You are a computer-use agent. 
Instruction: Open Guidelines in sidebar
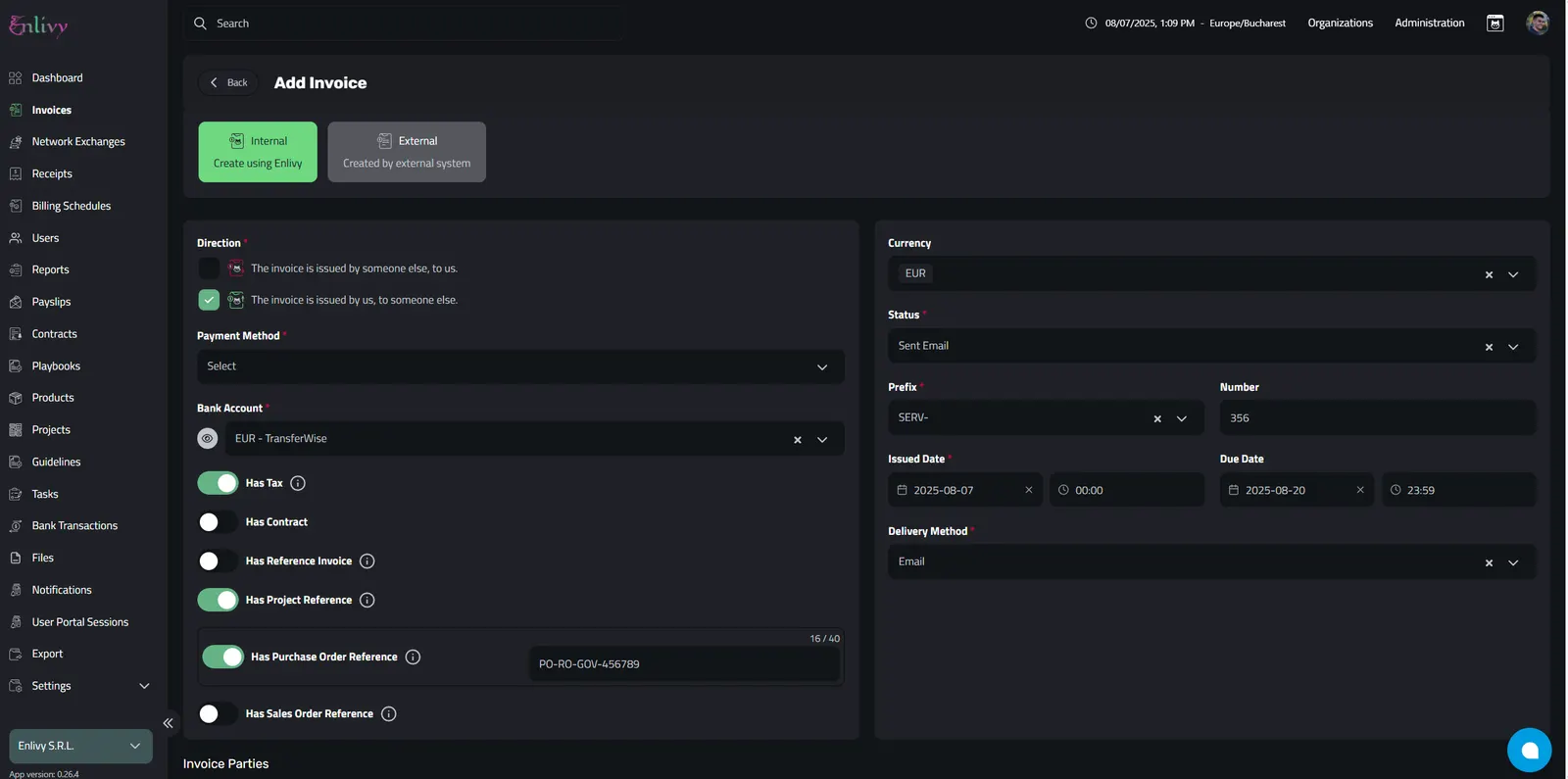tap(56, 463)
